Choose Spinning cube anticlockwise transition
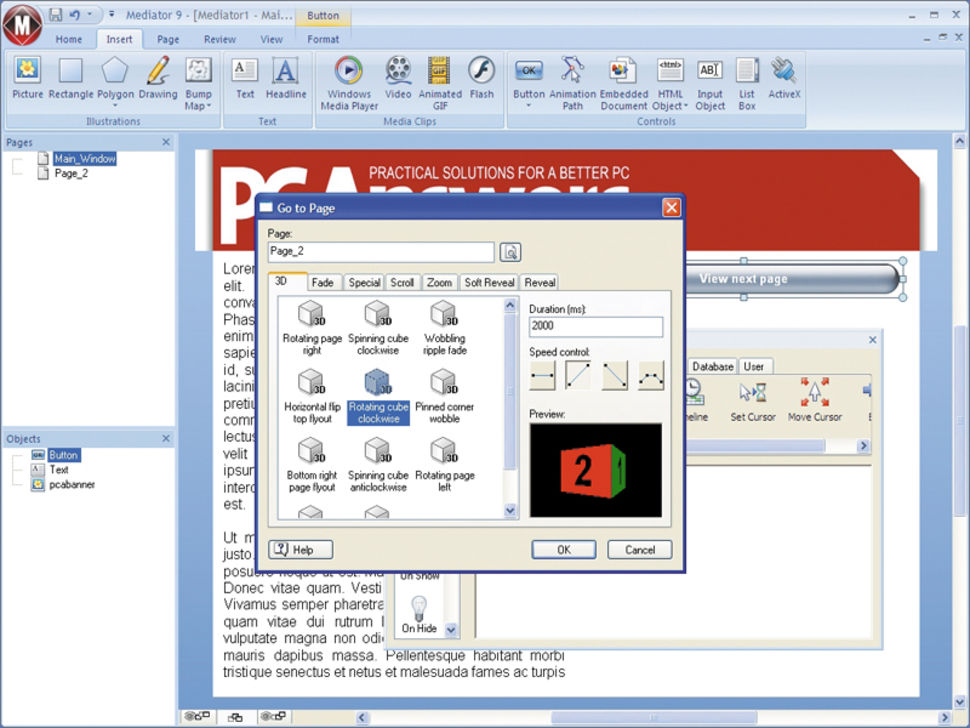The width and height of the screenshot is (970, 728). click(x=378, y=465)
